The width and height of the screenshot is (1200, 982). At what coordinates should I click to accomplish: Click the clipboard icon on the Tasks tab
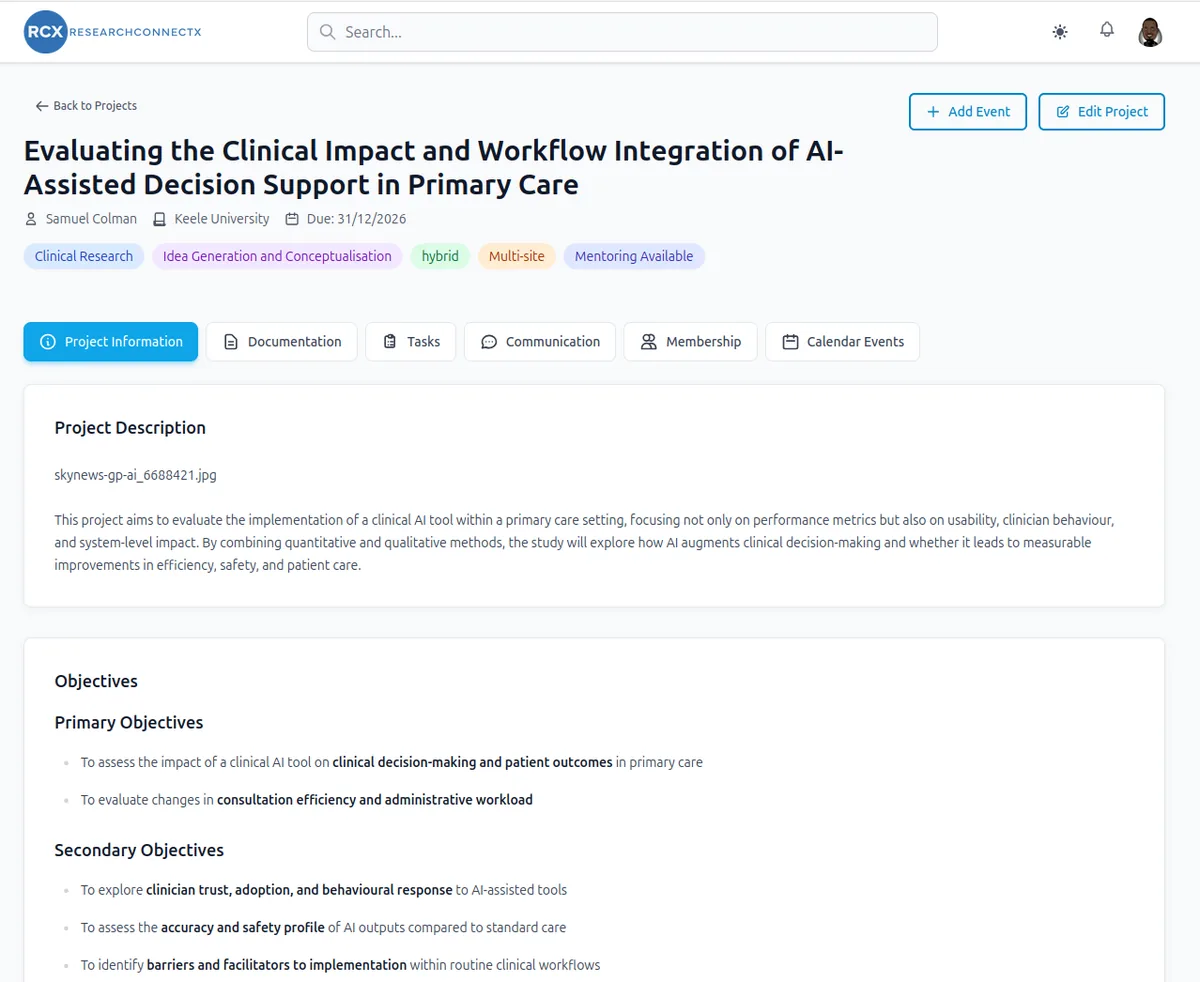[x=390, y=342]
